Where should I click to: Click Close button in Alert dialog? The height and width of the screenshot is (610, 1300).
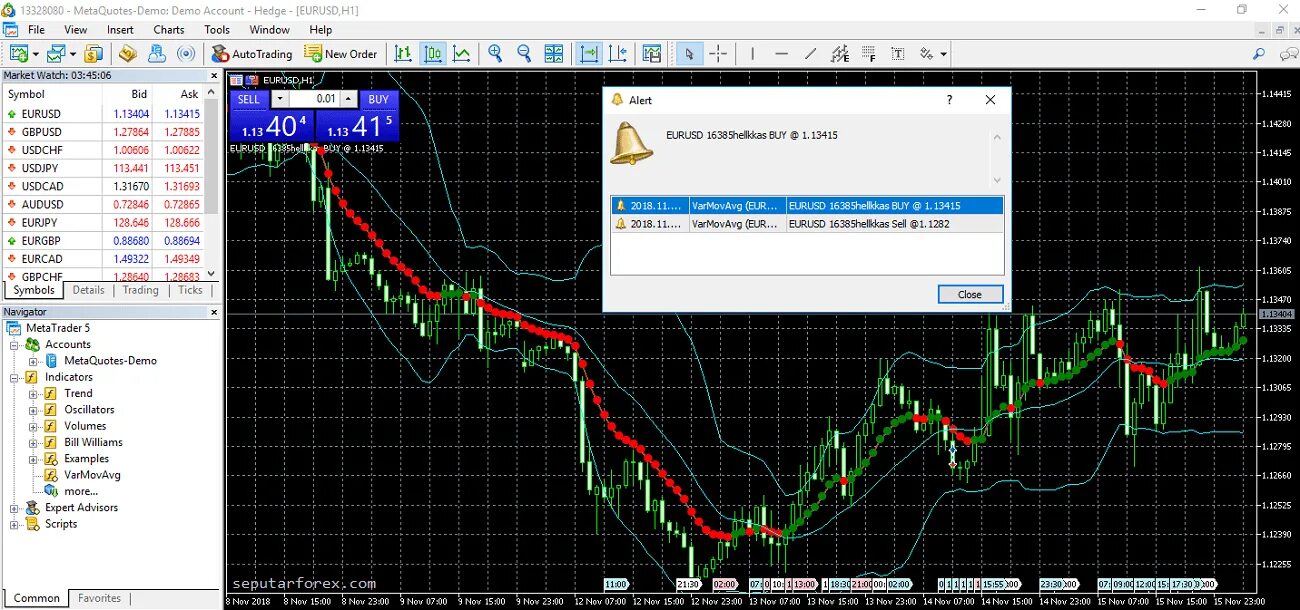pos(970,294)
